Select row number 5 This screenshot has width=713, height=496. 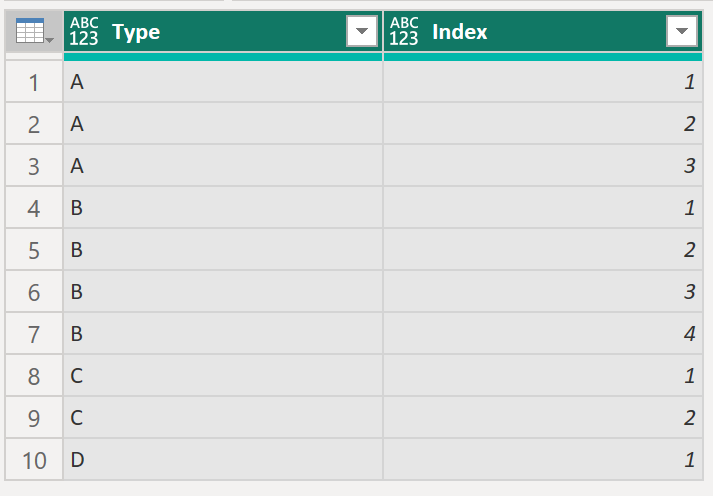[x=34, y=250]
